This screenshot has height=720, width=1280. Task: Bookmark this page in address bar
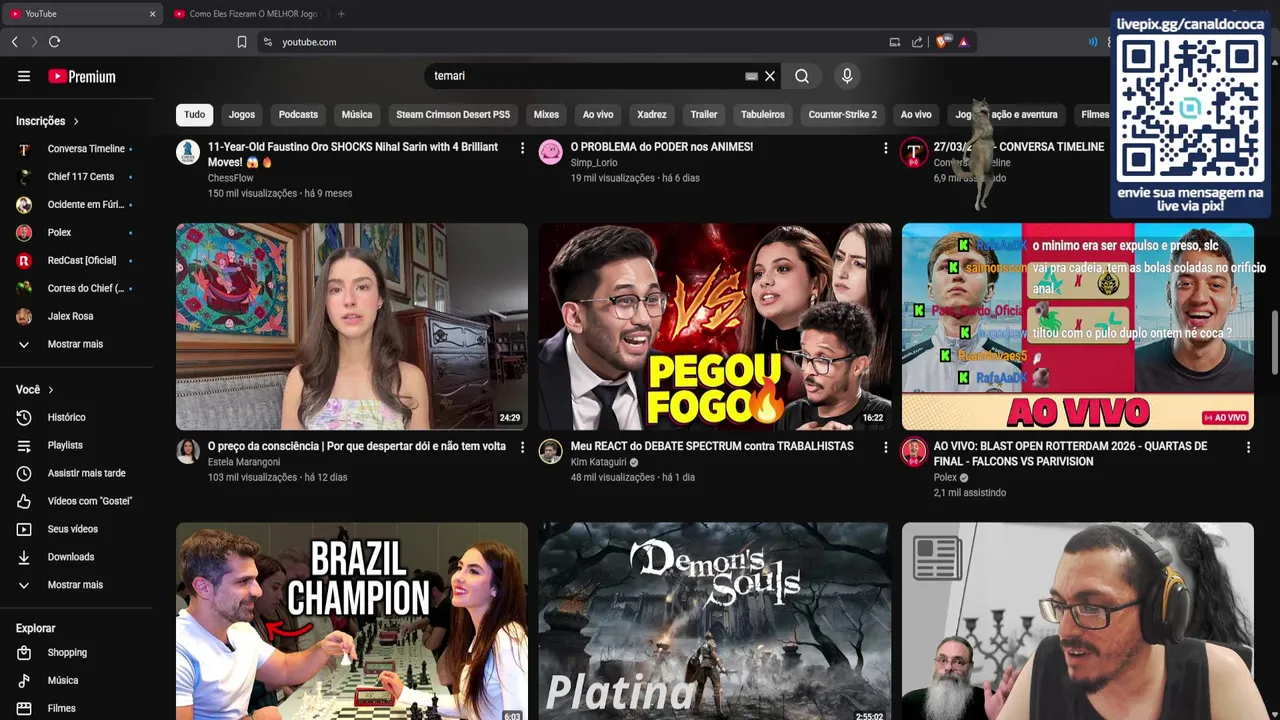click(242, 42)
